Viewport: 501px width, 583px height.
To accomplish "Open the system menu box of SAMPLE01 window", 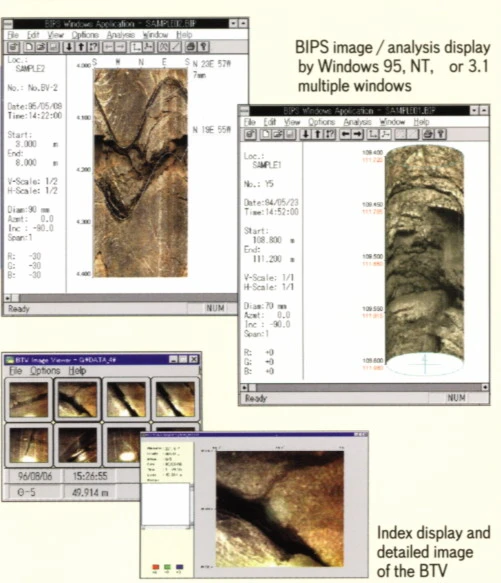I will click(x=244, y=110).
